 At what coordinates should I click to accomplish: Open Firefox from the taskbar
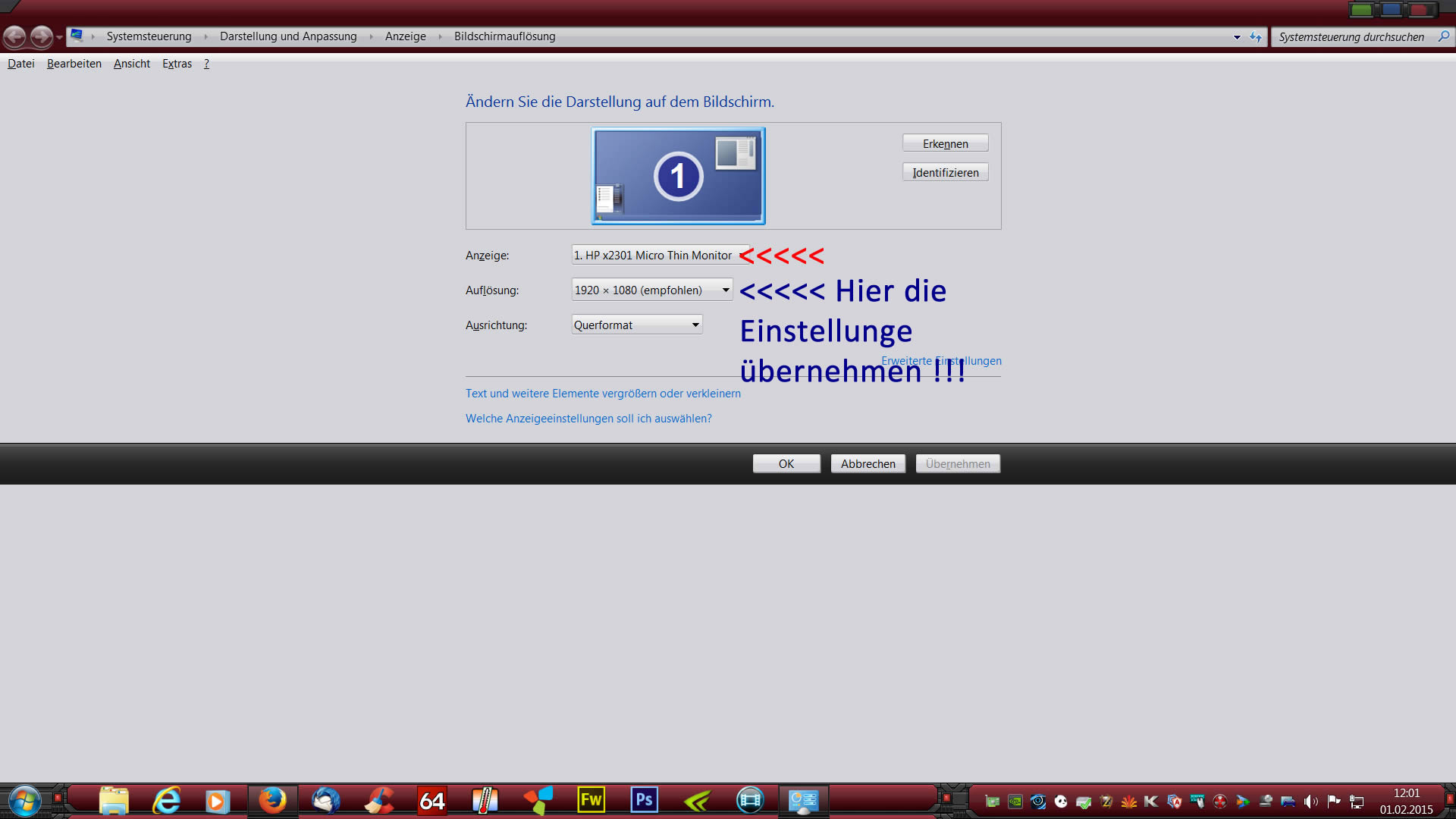tap(272, 800)
